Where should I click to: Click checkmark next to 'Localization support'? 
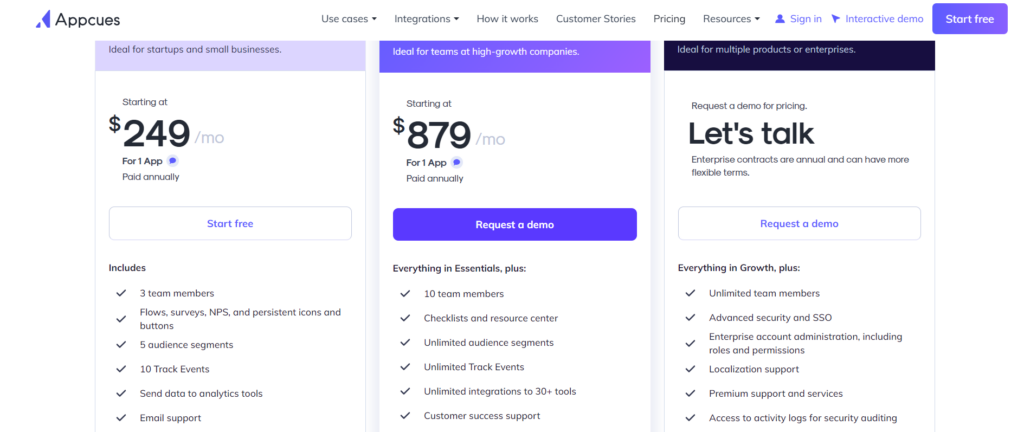(690, 369)
